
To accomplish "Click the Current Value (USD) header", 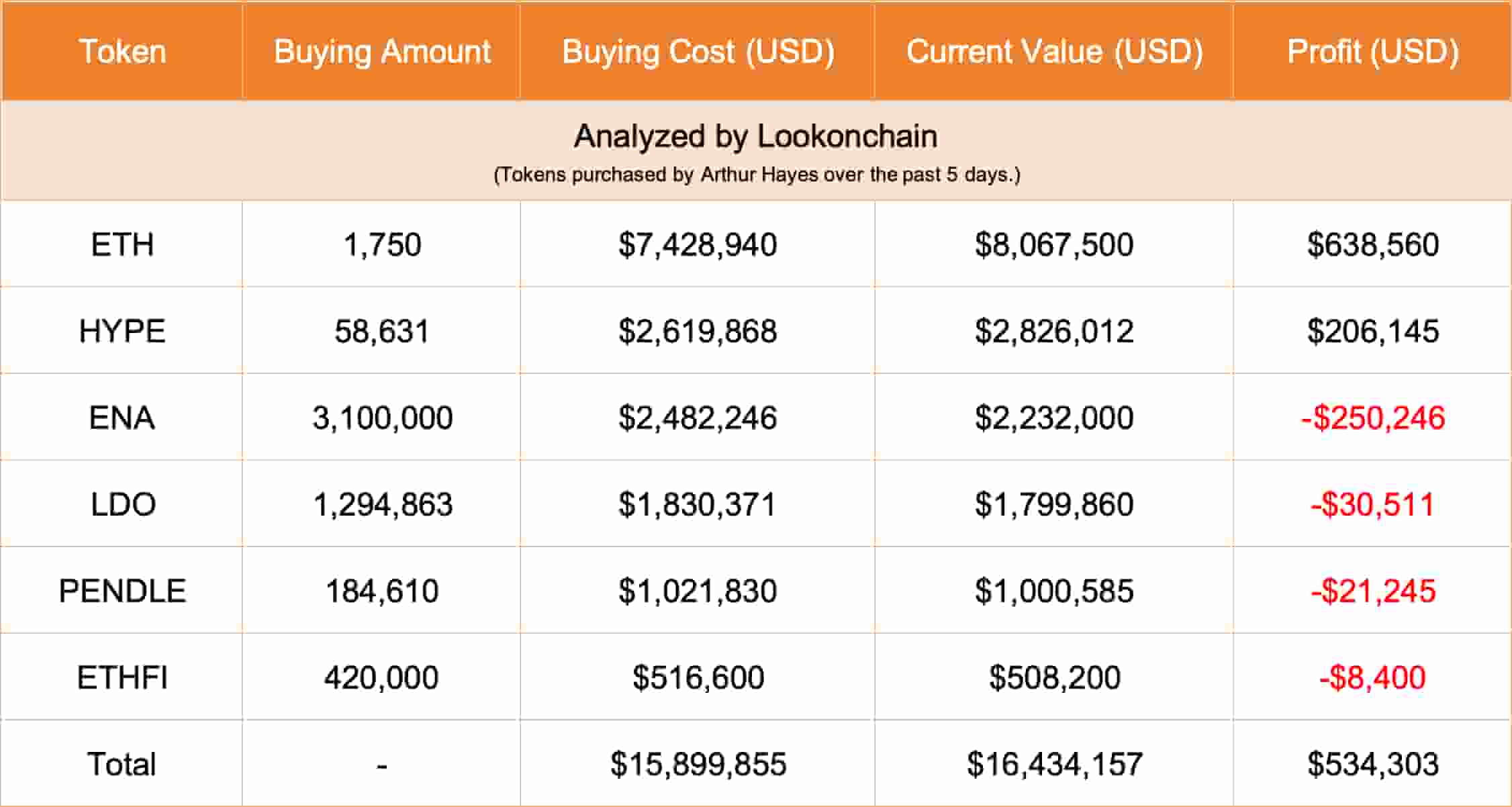I will (x=1054, y=52).
